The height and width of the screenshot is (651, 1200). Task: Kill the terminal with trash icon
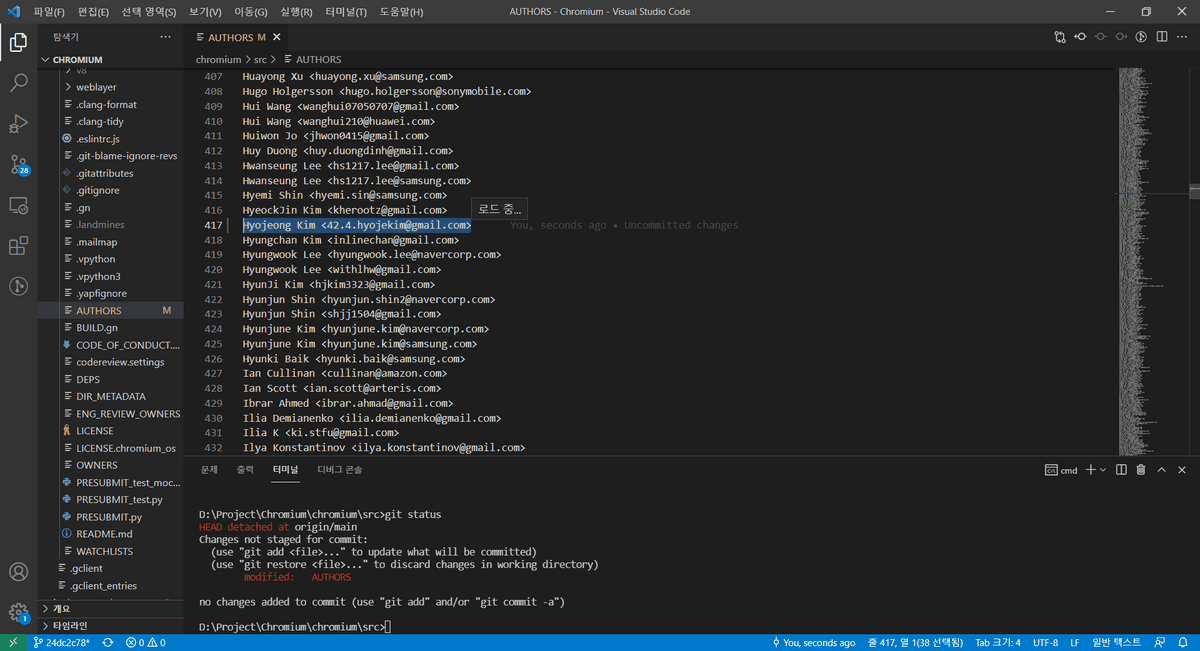pyautogui.click(x=1142, y=469)
